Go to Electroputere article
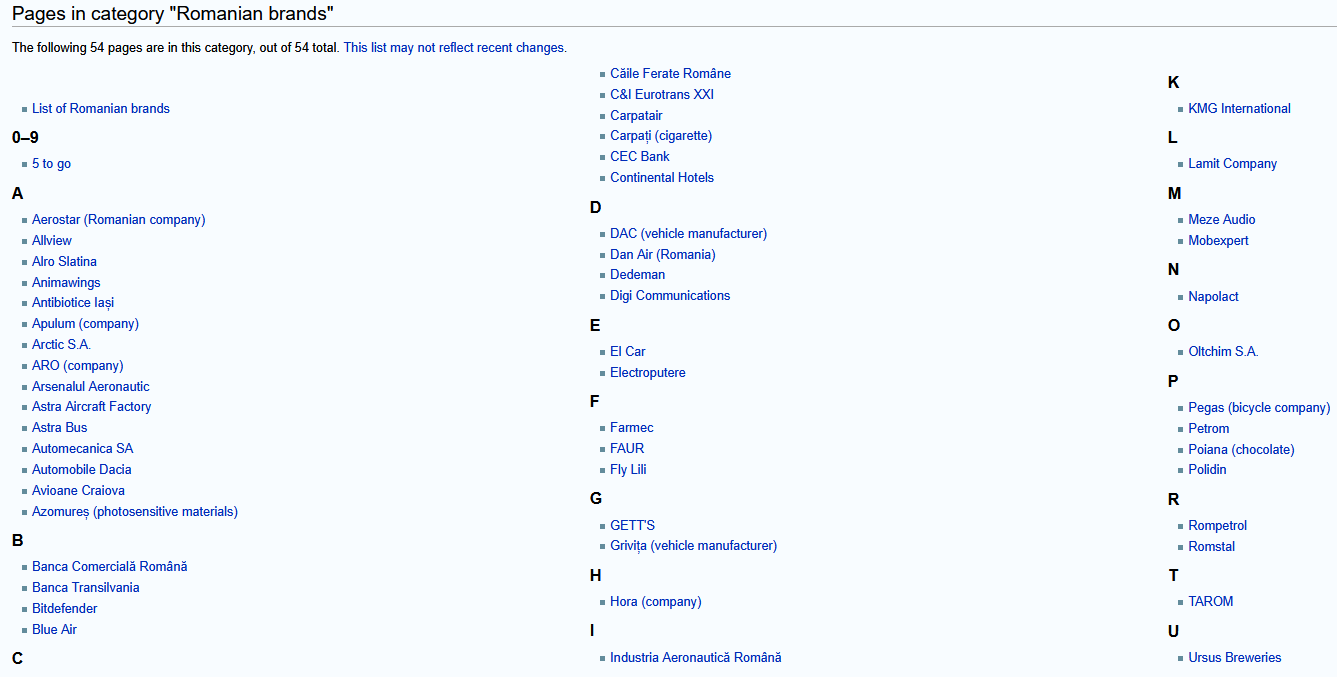Screen dimensions: 1337x677 tap(648, 372)
